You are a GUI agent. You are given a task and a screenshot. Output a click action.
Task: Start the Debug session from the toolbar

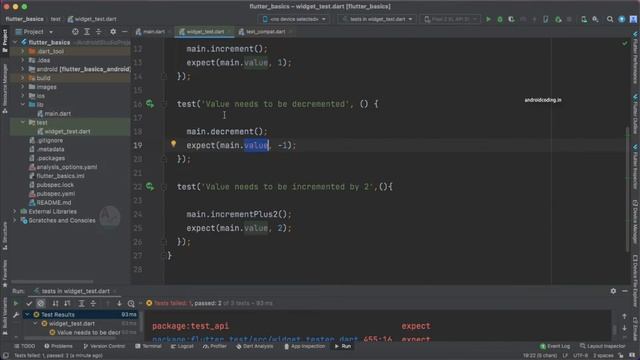pos(500,19)
